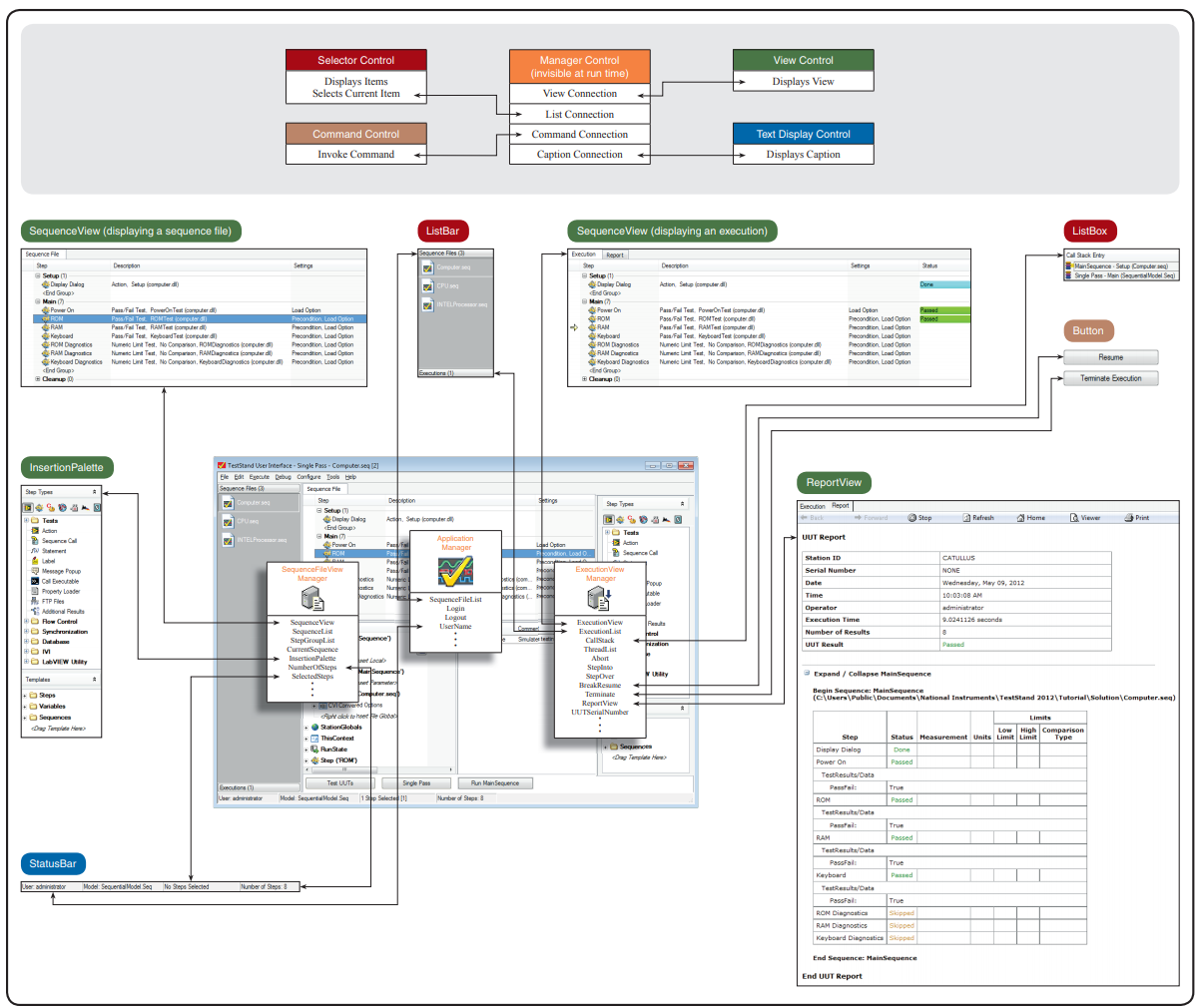Open the Execute menu in the TestStand window
1200x1008 pixels.
pyautogui.click(x=259, y=477)
